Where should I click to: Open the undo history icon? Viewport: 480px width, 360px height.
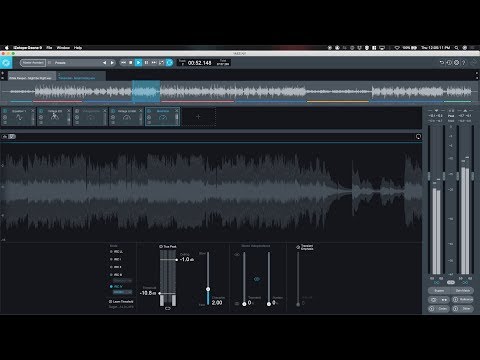pyautogui.click(x=449, y=62)
